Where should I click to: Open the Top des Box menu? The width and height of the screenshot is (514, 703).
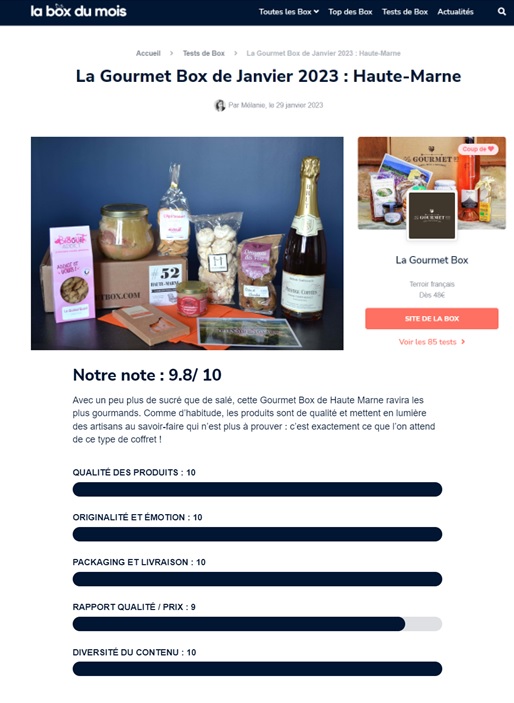pyautogui.click(x=350, y=12)
